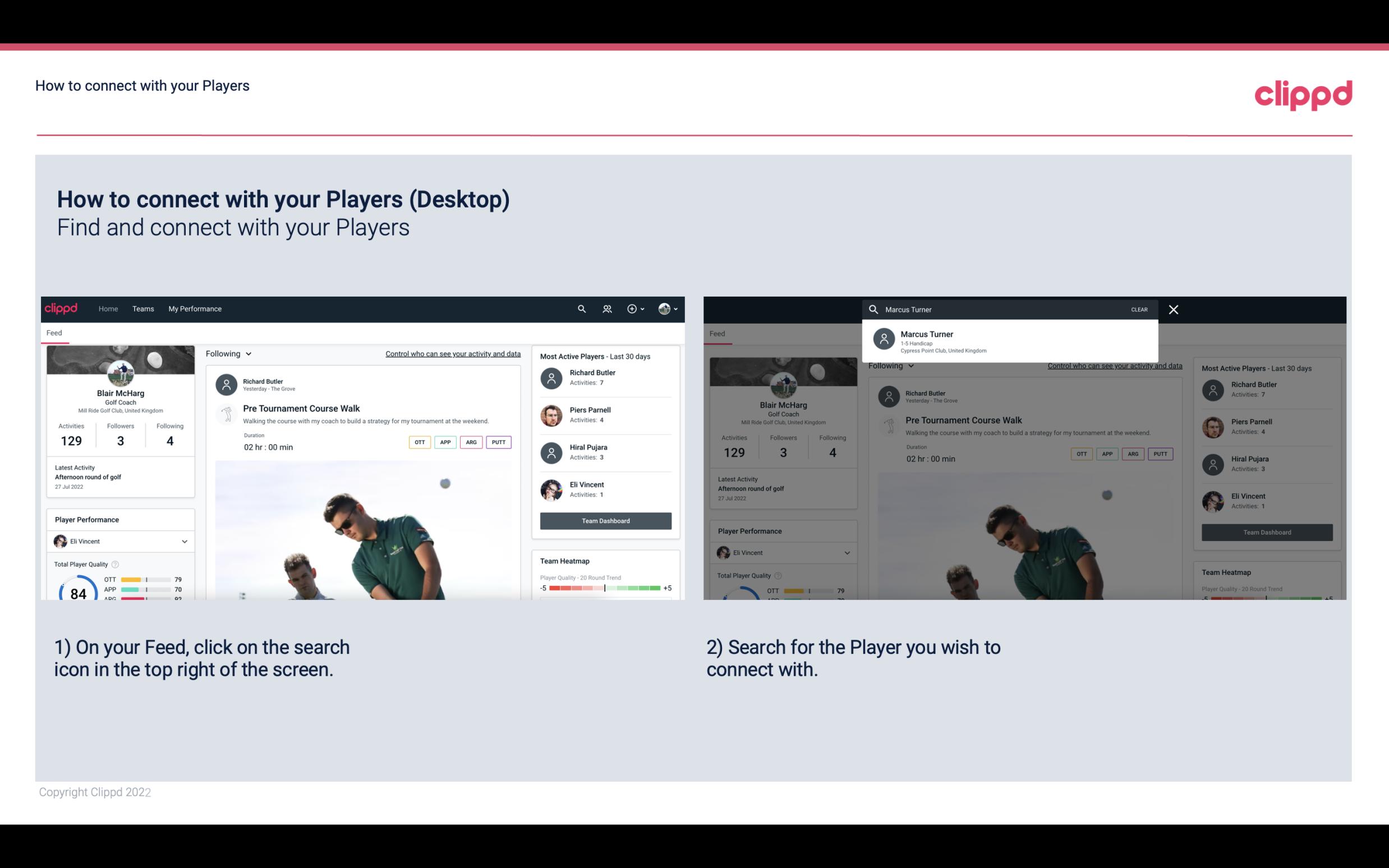
Task: Select the Home menu tab
Action: coord(107,308)
